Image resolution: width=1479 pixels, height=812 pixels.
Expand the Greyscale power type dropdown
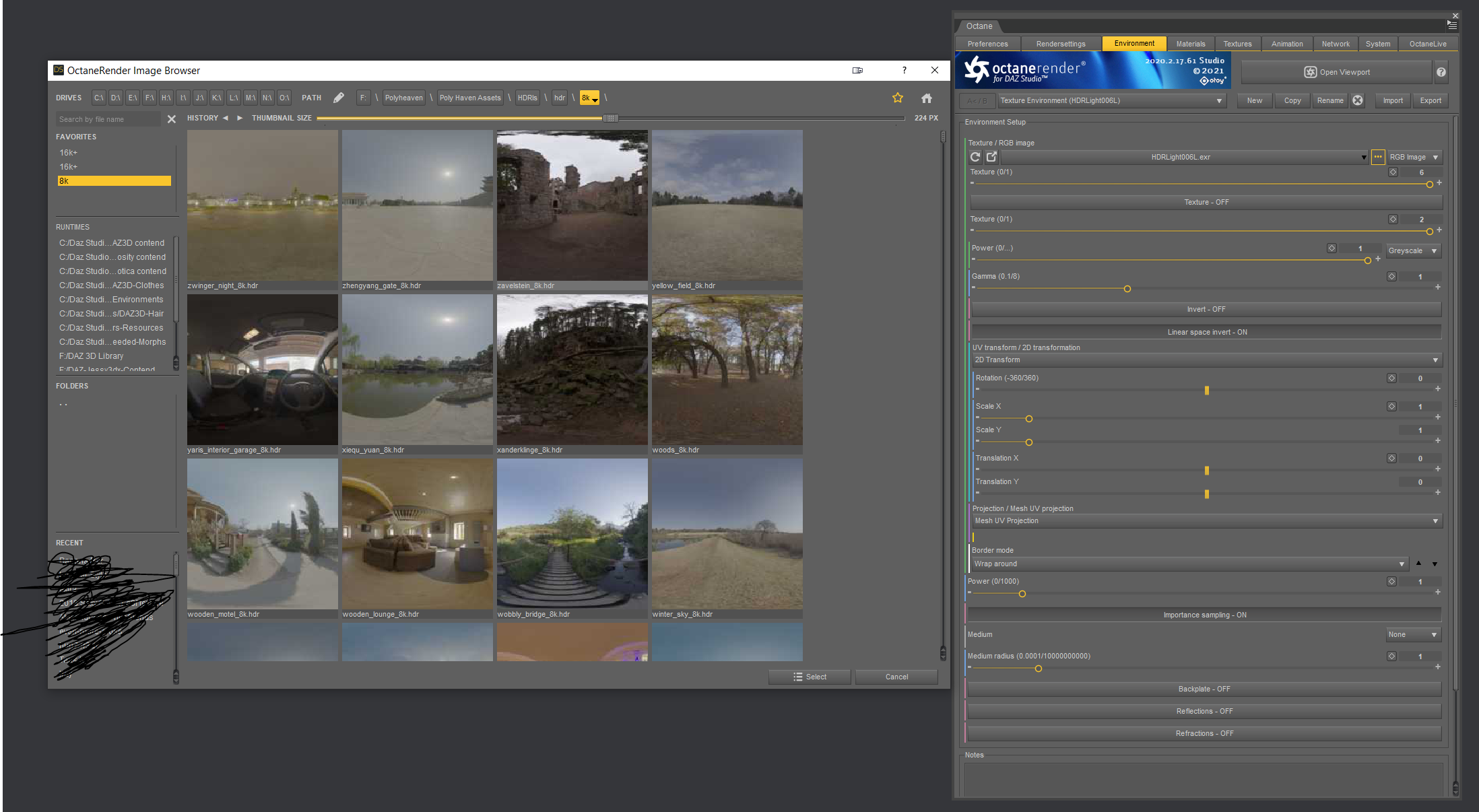[x=1412, y=250]
